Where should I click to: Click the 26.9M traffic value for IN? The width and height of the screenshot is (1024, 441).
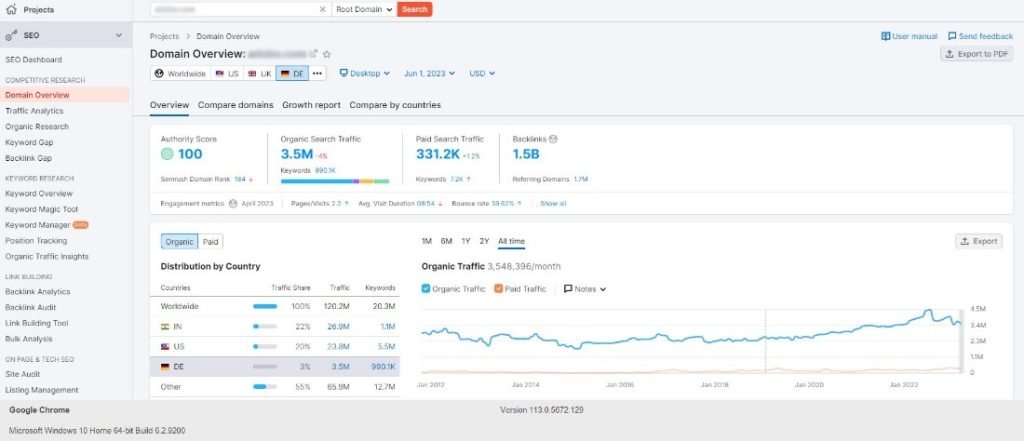tap(339, 326)
